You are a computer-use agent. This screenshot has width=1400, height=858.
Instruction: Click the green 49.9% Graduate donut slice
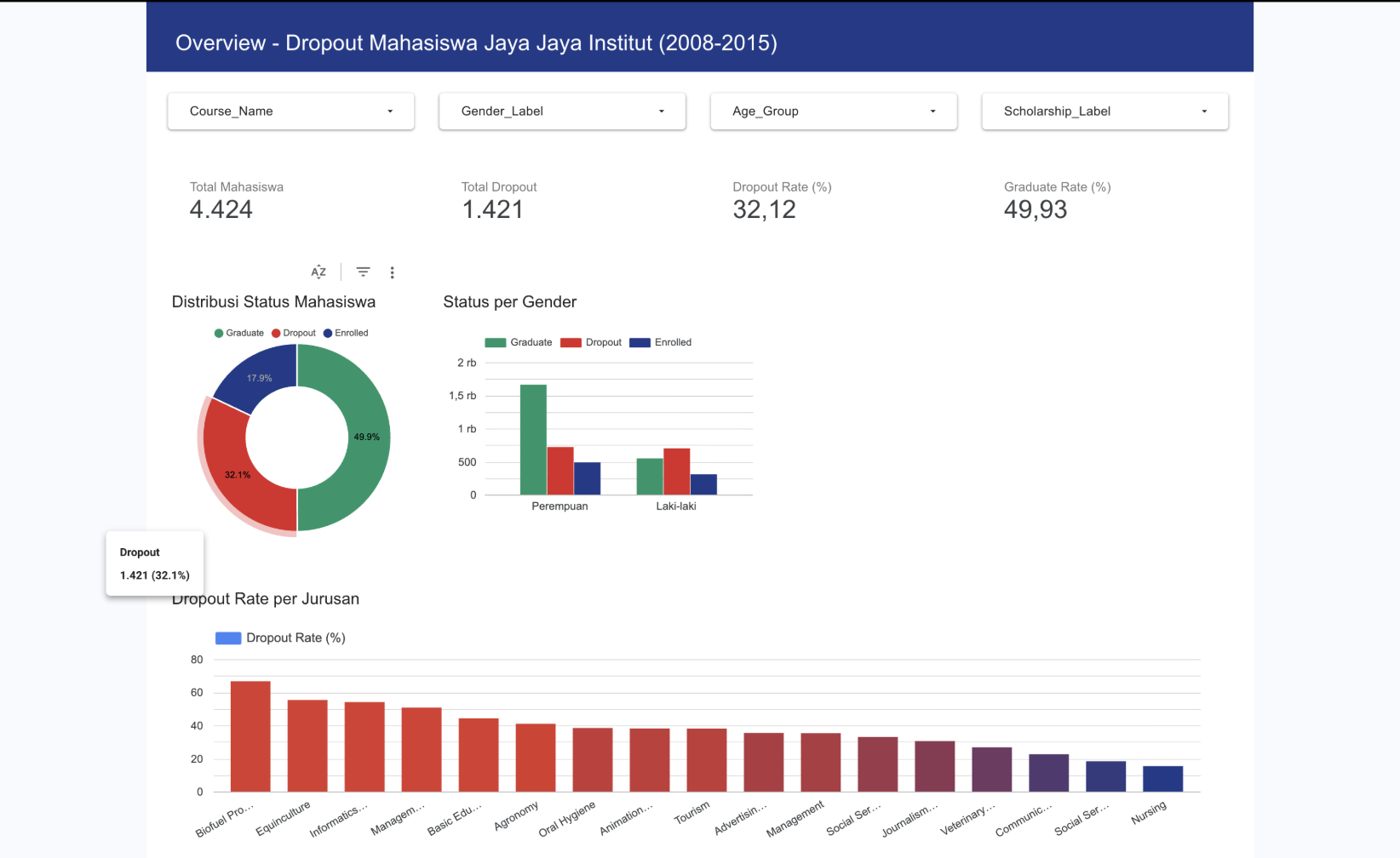pyautogui.click(x=368, y=438)
